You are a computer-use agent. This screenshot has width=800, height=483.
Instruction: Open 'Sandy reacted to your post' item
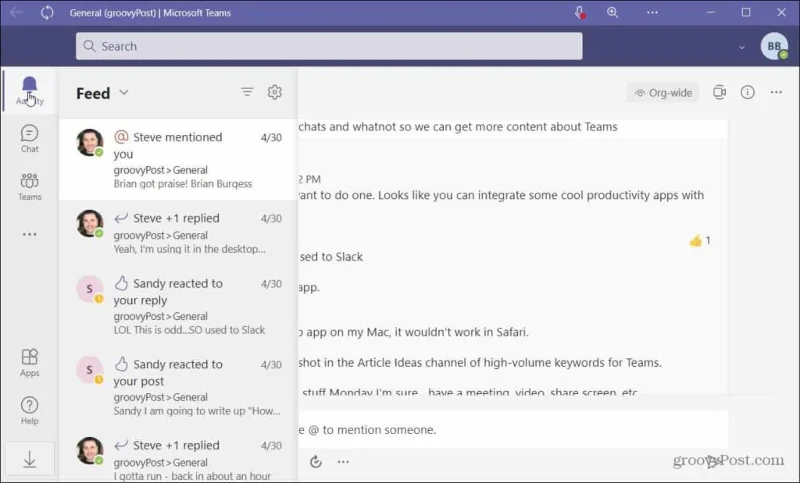[x=178, y=387]
